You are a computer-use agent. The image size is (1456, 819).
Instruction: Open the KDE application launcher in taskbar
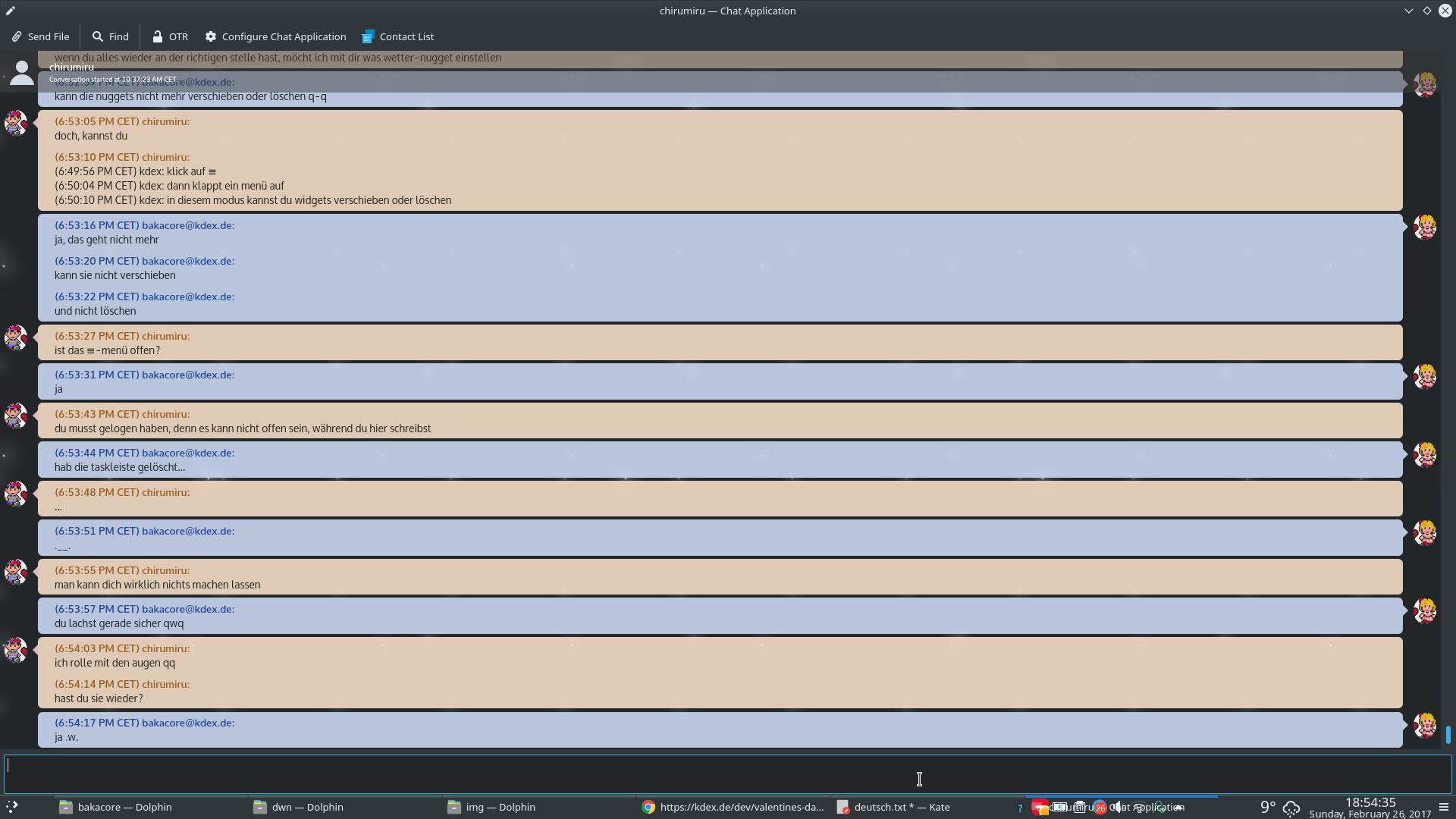[x=12, y=807]
